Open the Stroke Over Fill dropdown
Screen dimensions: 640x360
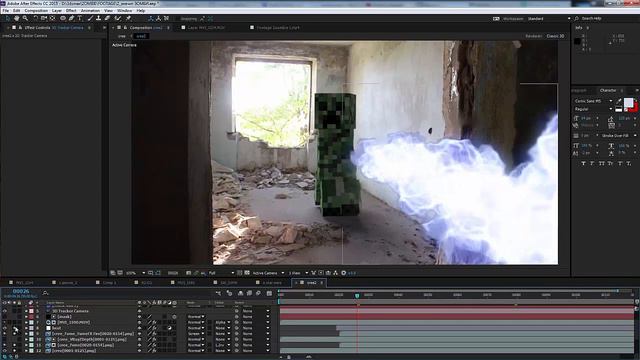[618, 136]
